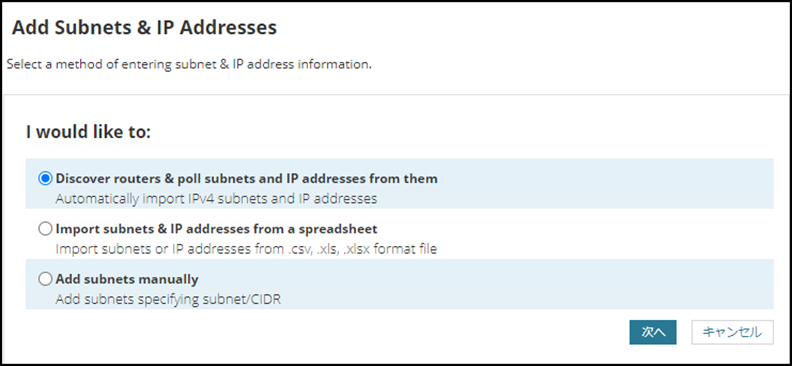
Task: Click the 'Discover routers & poll subnets' label text
Action: click(x=246, y=178)
